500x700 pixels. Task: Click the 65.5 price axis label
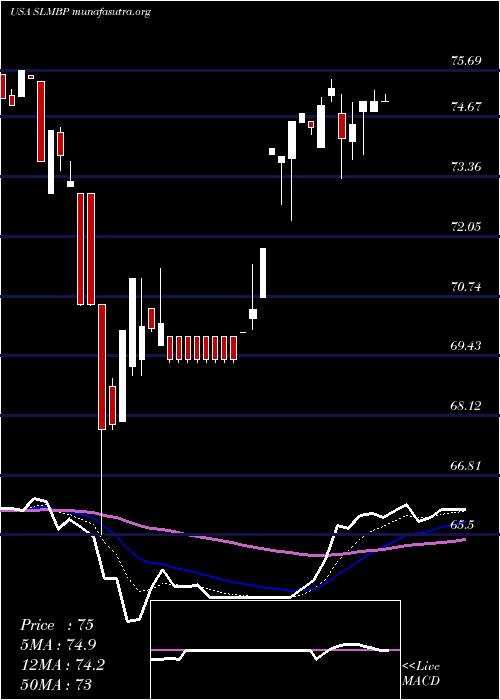(462, 525)
